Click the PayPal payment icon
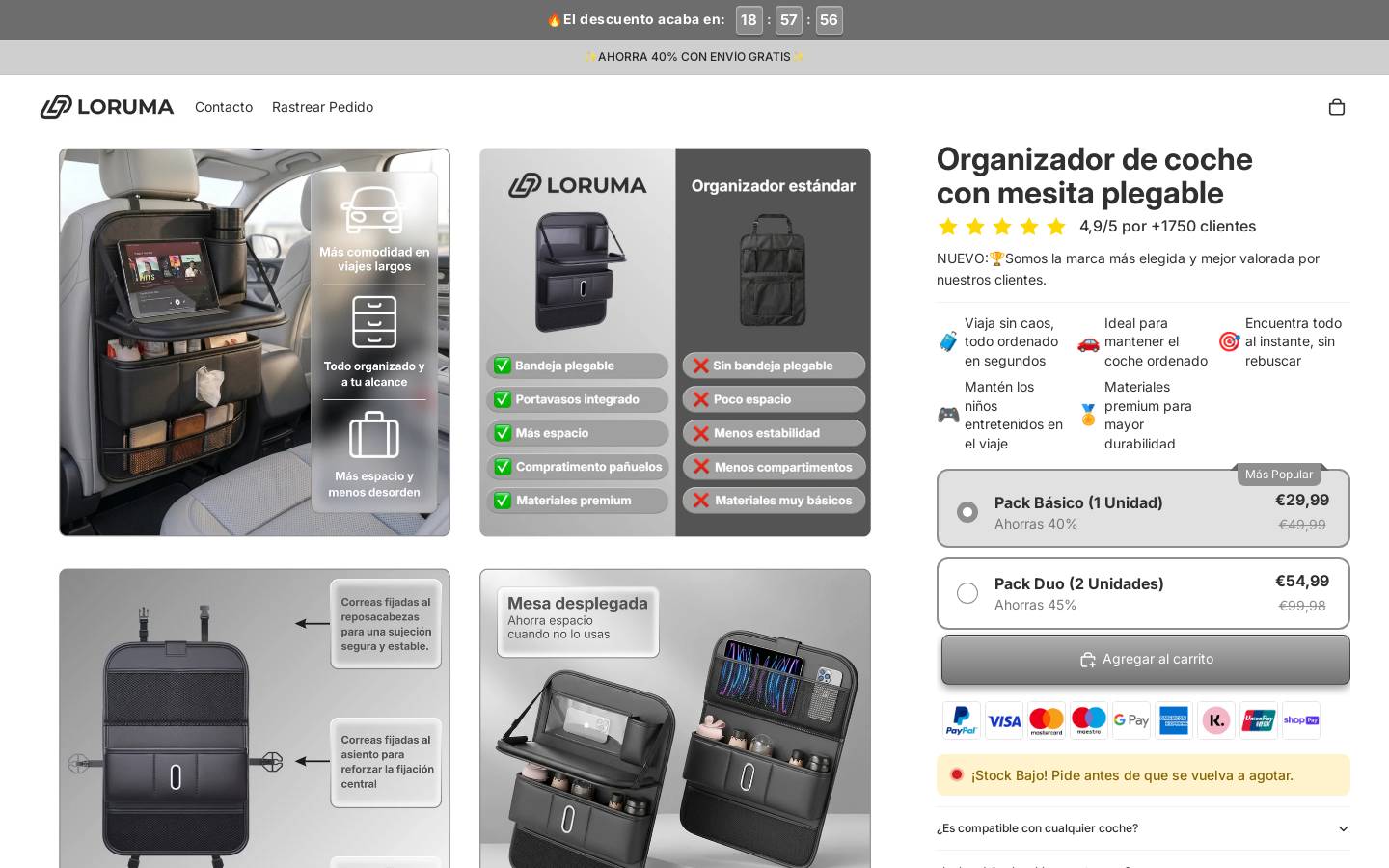1389x868 pixels. click(x=962, y=720)
